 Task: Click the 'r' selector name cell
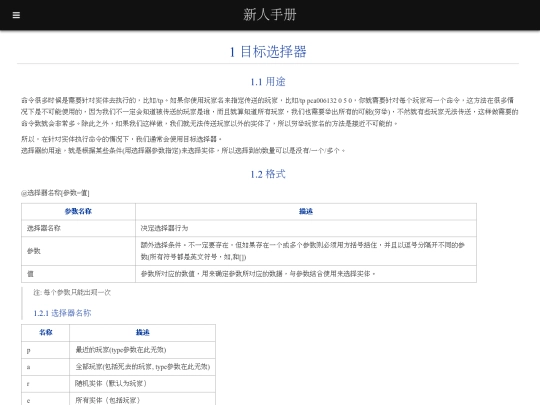point(45,384)
